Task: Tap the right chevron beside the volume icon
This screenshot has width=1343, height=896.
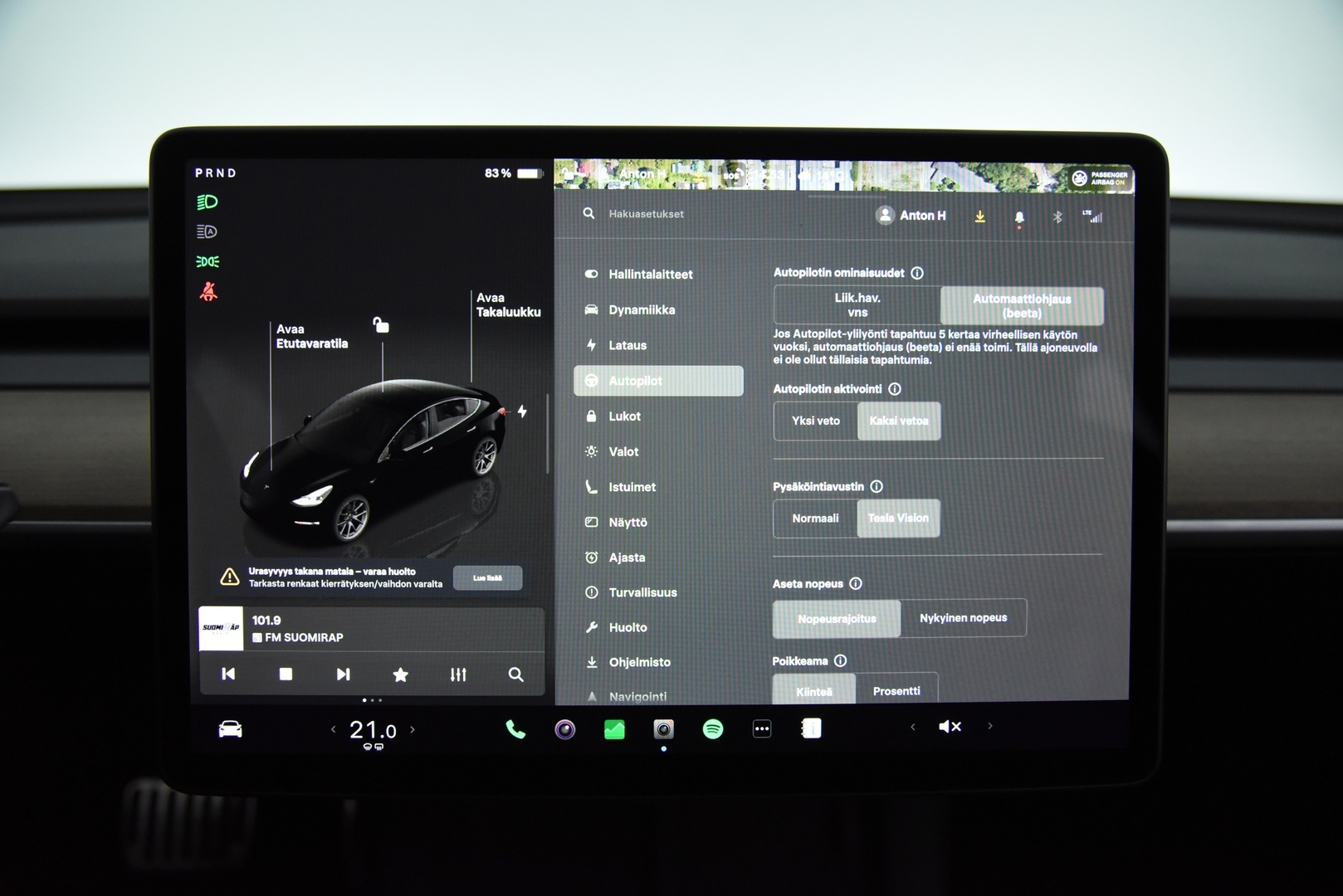Action: tap(990, 726)
